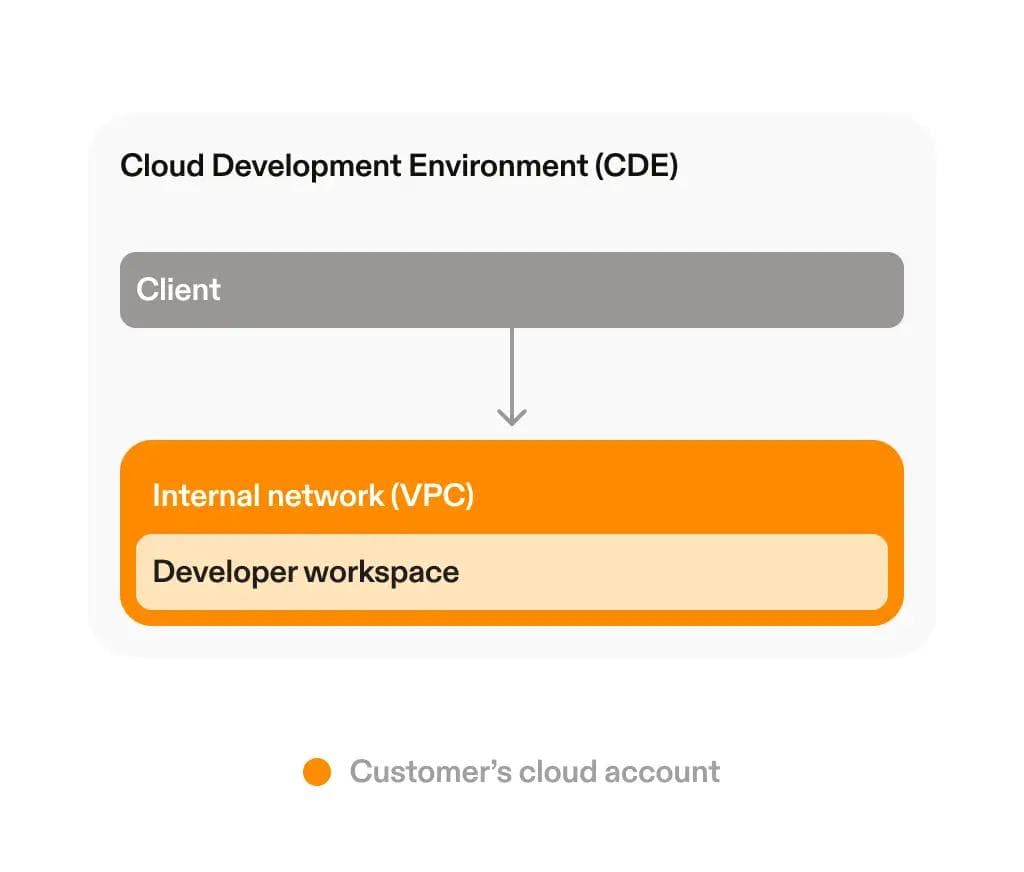Click the "Client" text label
Image resolution: width=1024 pixels, height=872 pixels.
[178, 290]
